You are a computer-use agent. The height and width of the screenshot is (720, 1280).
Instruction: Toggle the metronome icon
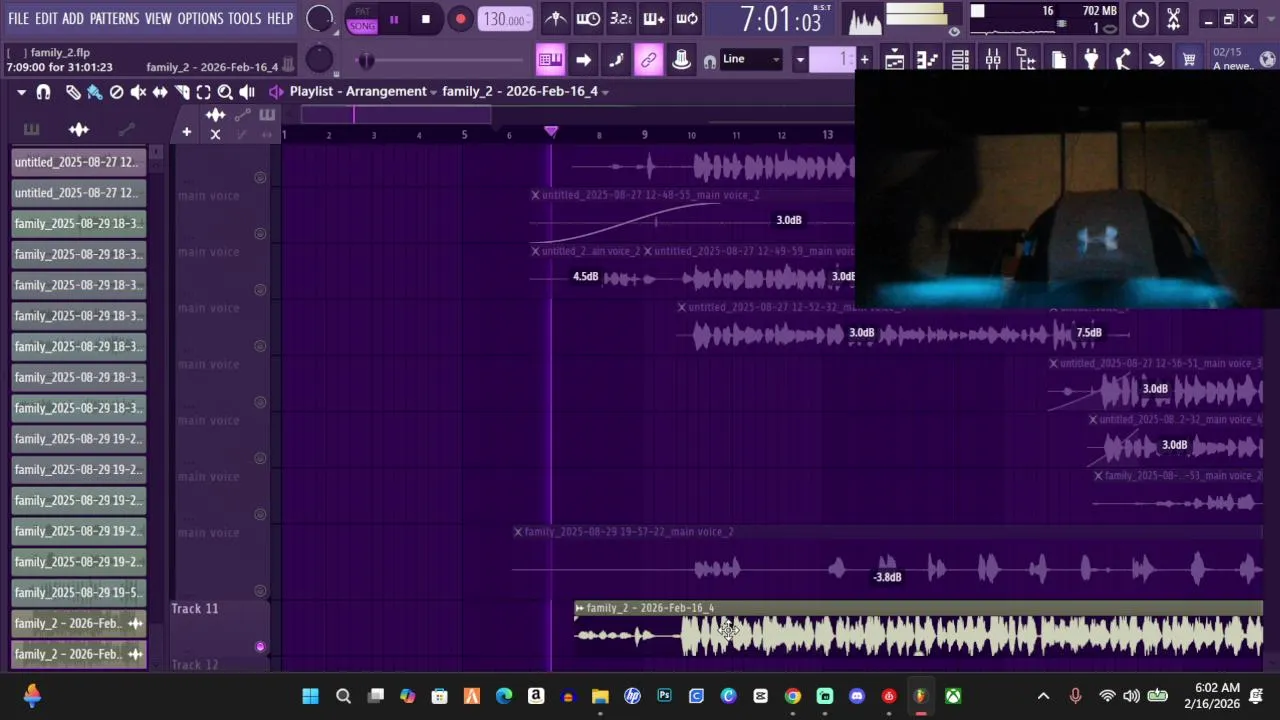[556, 19]
